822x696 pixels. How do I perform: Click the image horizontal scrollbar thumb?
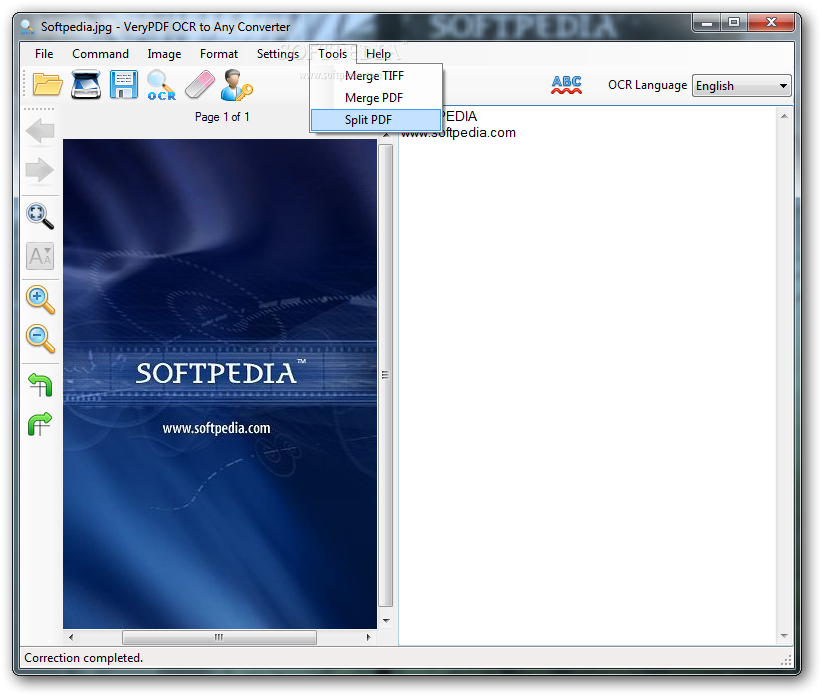pos(219,637)
